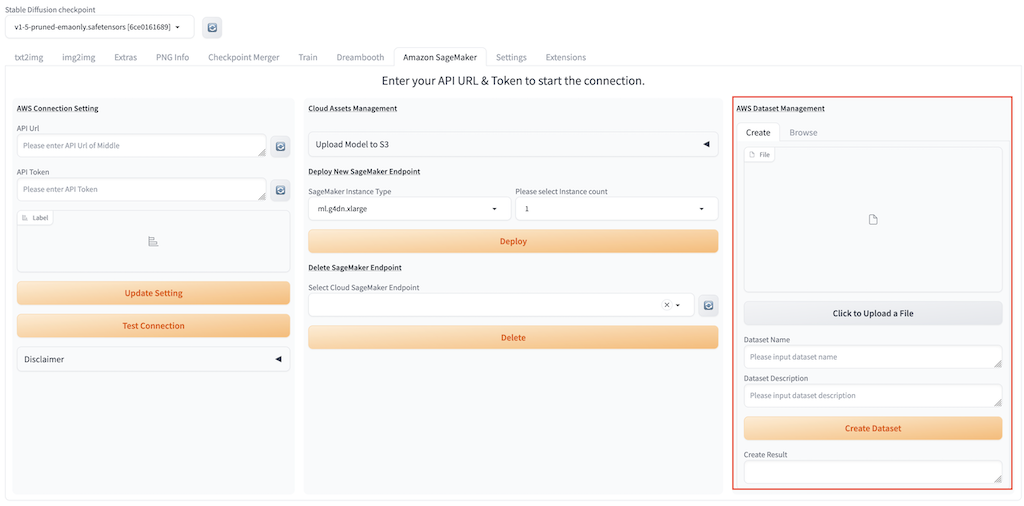Click the Test Connection button
The height and width of the screenshot is (506, 1024).
pyautogui.click(x=153, y=325)
